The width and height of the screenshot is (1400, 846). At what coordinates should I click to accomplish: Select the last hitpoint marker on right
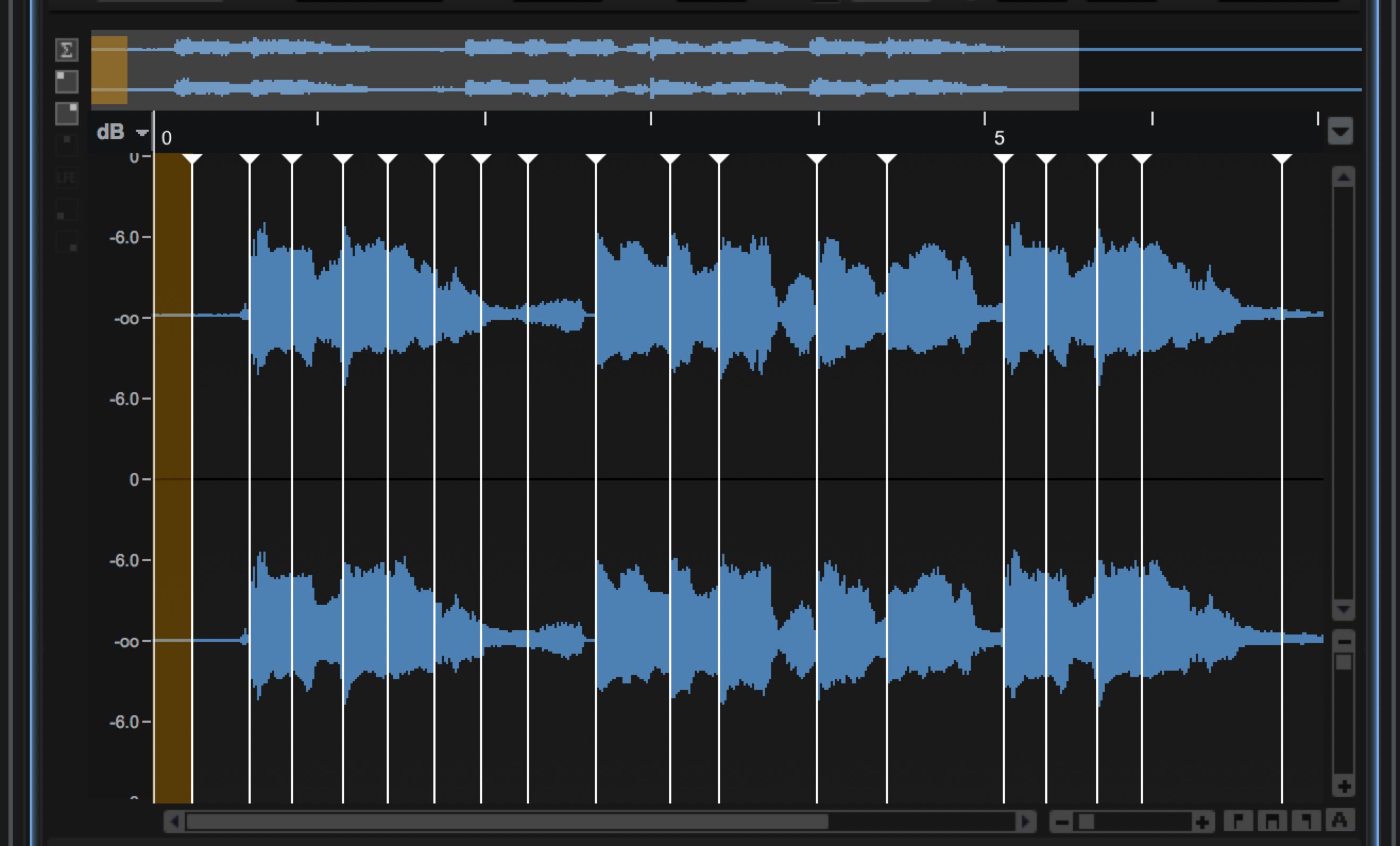[1282, 159]
